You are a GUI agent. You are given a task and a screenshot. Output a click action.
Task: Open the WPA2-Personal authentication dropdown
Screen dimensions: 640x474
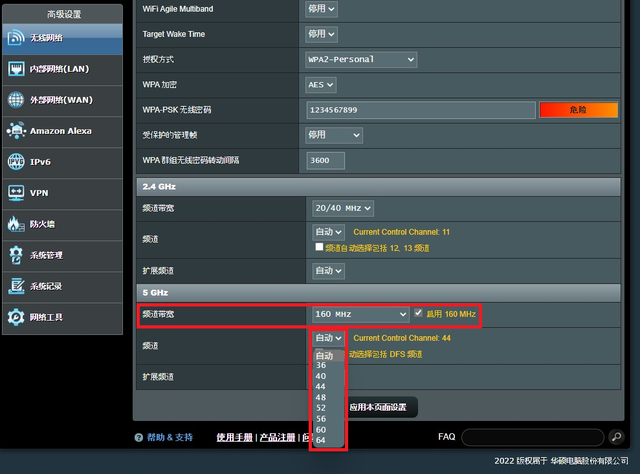[x=361, y=60]
